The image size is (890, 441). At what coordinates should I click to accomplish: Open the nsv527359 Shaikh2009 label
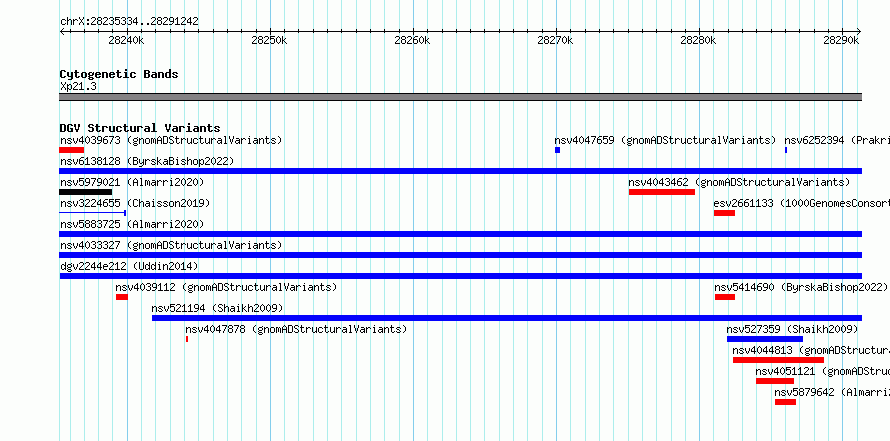pos(792,329)
